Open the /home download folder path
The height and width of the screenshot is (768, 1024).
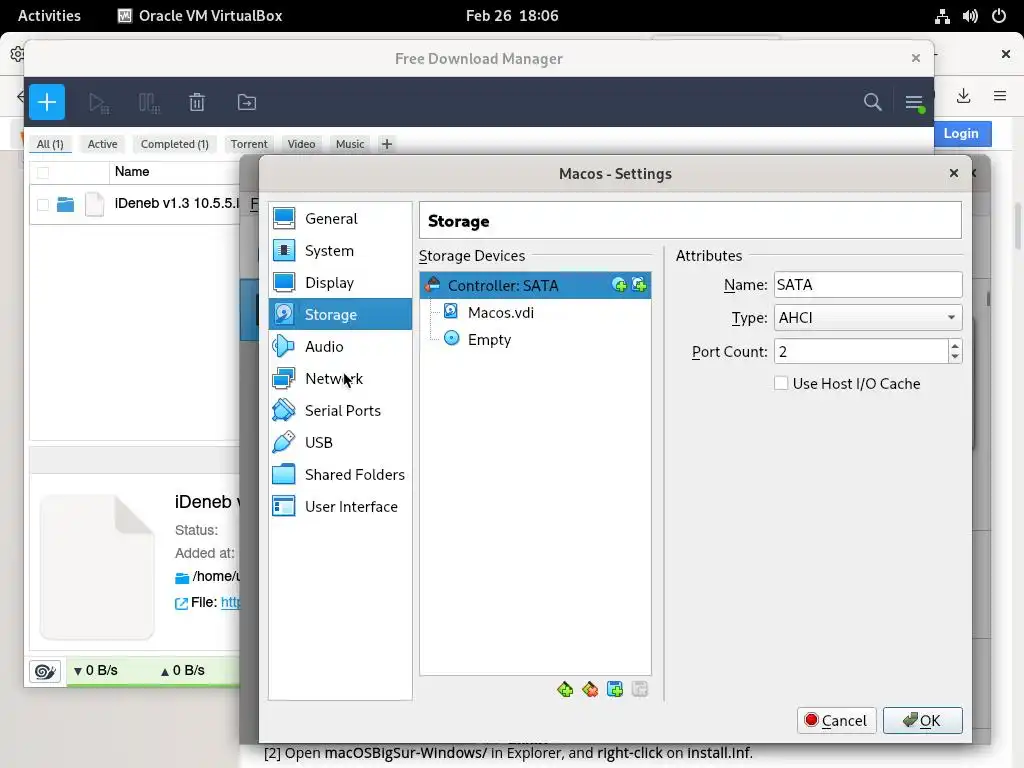pyautogui.click(x=216, y=576)
